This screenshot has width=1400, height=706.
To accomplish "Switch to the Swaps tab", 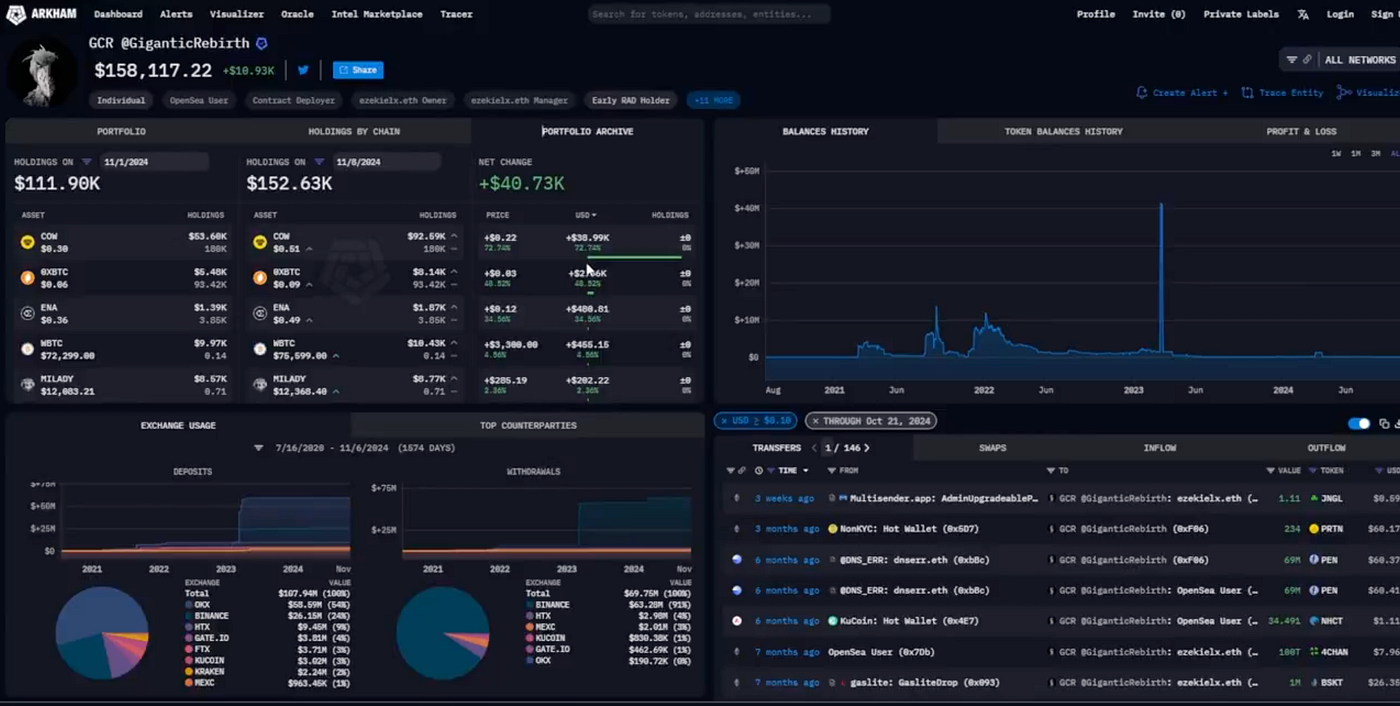I will [992, 448].
